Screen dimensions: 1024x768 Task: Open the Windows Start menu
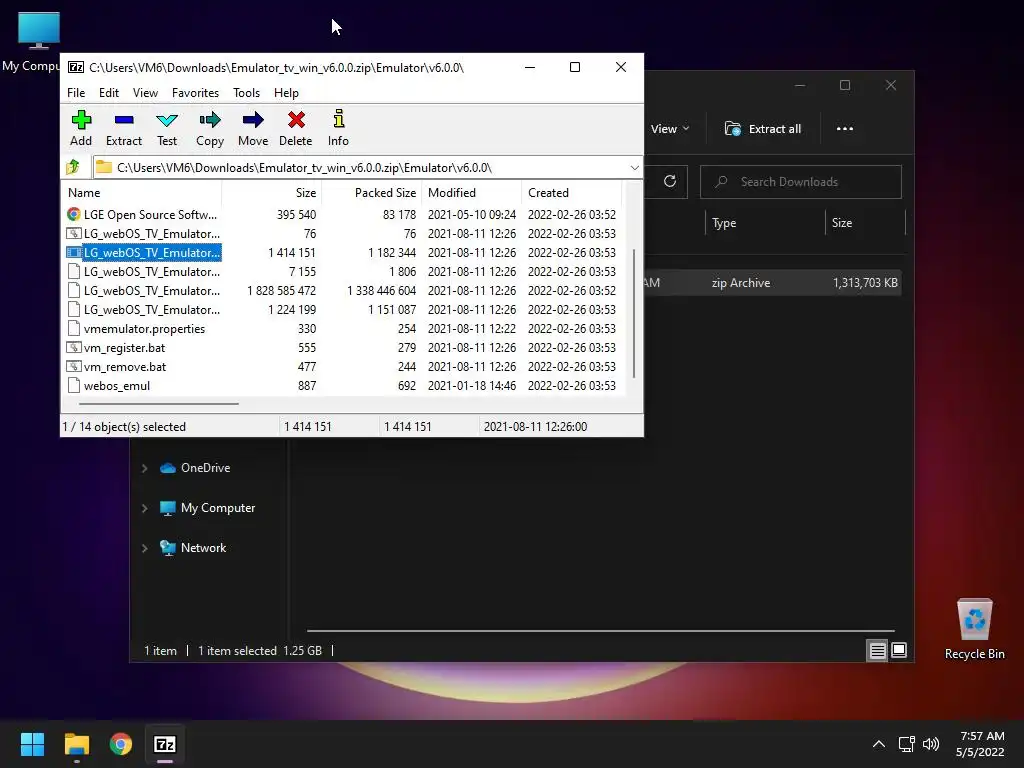coord(32,744)
